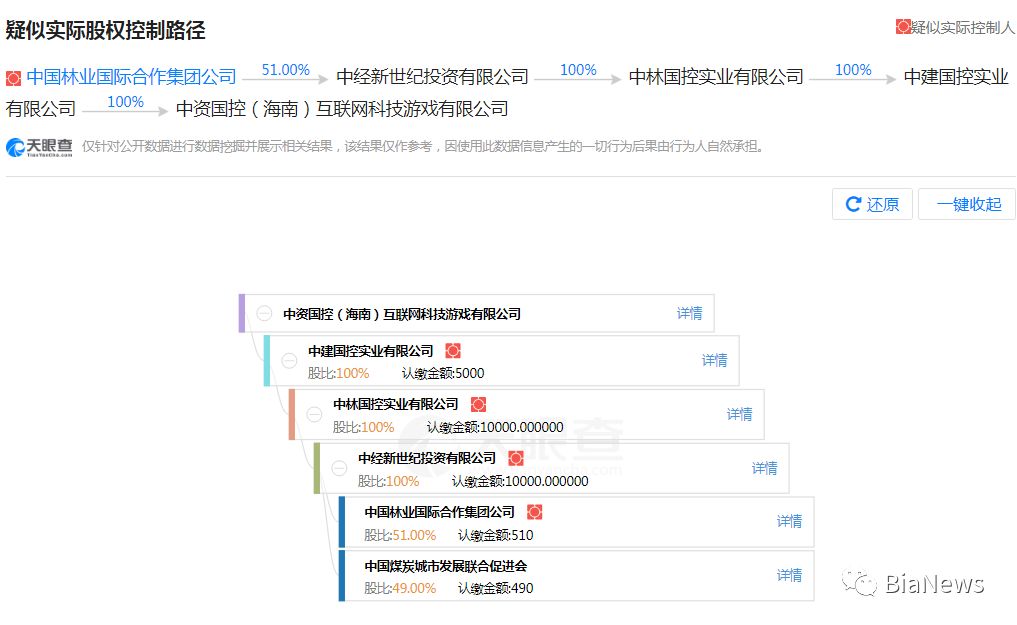Image resolution: width=1017 pixels, height=625 pixels.
Task: Click red icon beside 中国林业国际合作集团公司 in tree
Action: (534, 512)
